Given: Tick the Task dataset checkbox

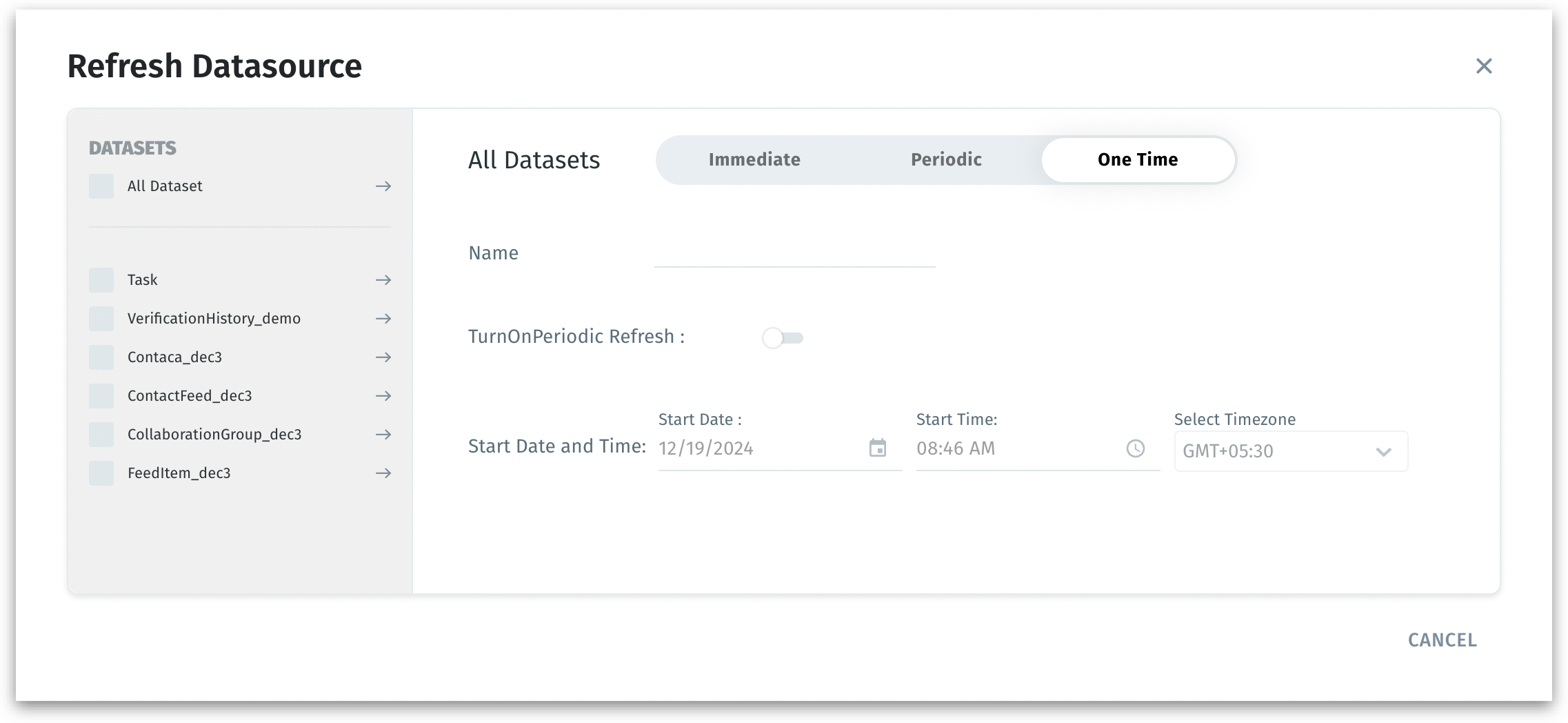Looking at the screenshot, I should 101,280.
